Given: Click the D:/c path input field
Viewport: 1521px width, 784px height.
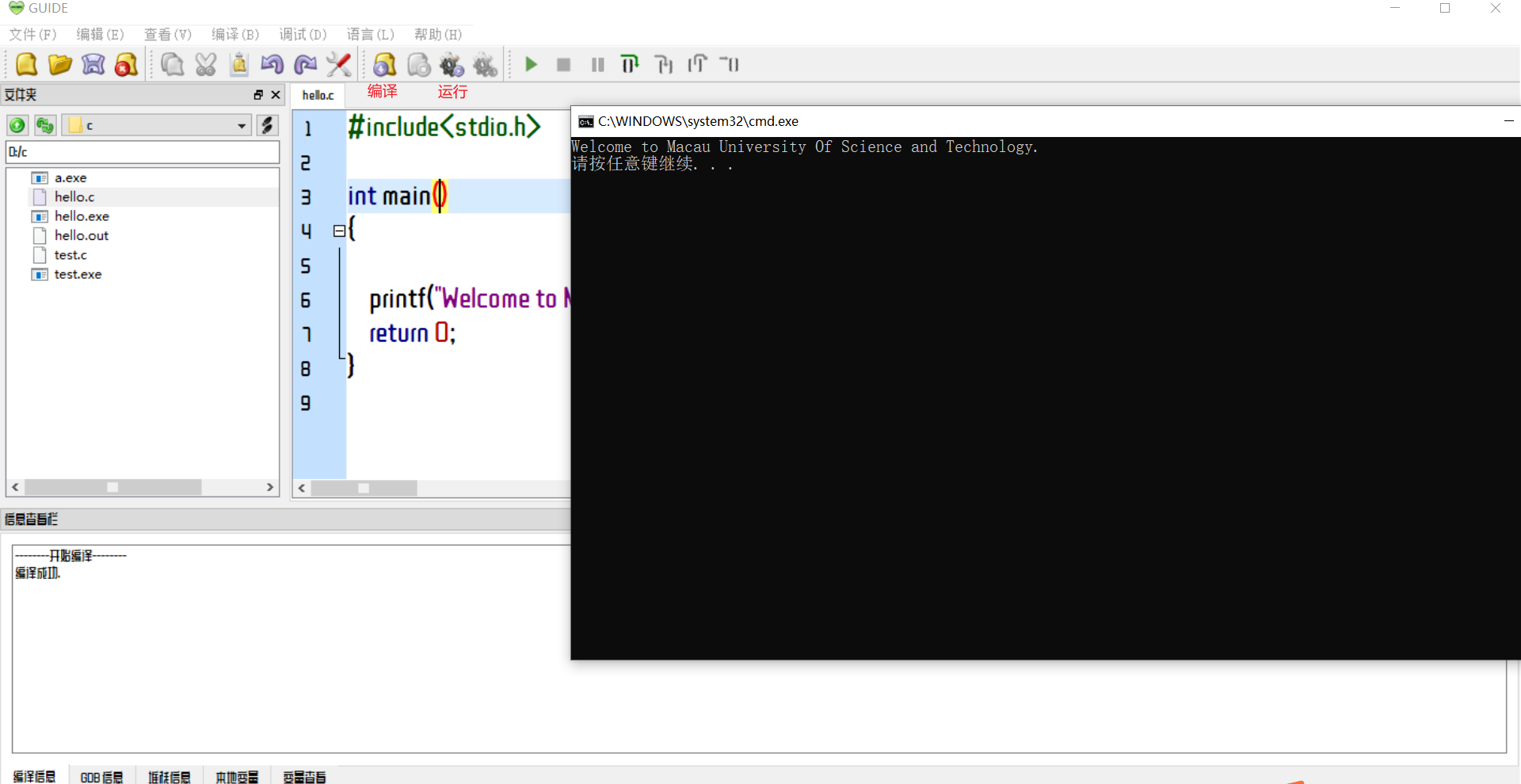Looking at the screenshot, I should pos(143,152).
